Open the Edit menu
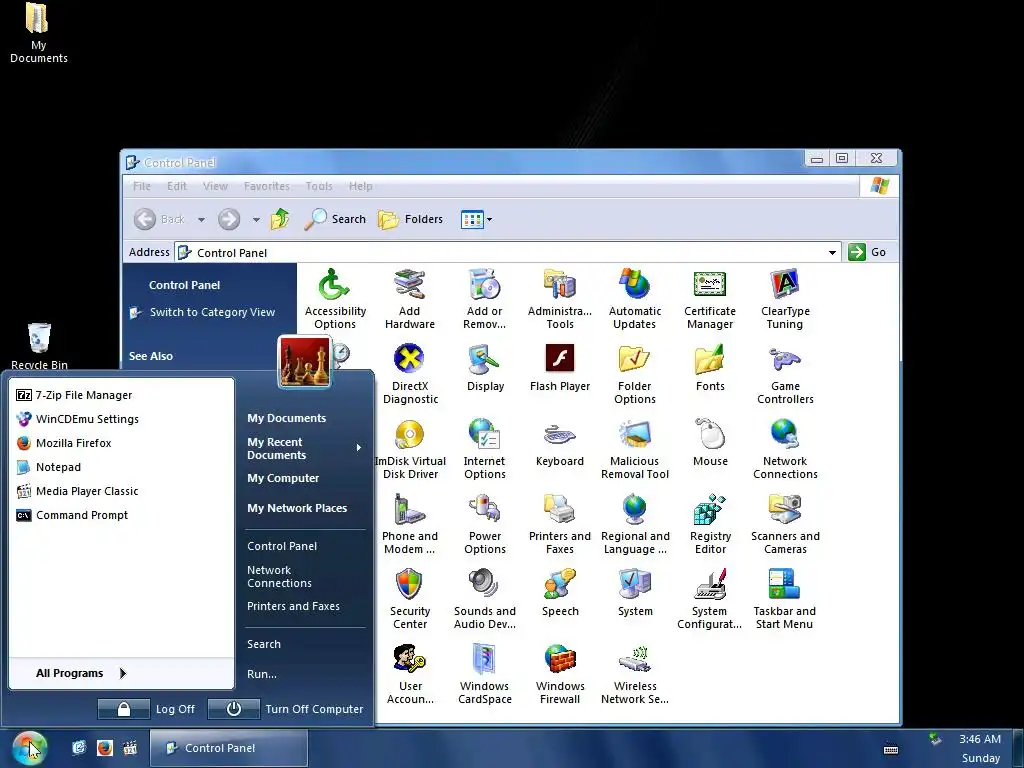The height and width of the screenshot is (768, 1024). click(x=177, y=186)
